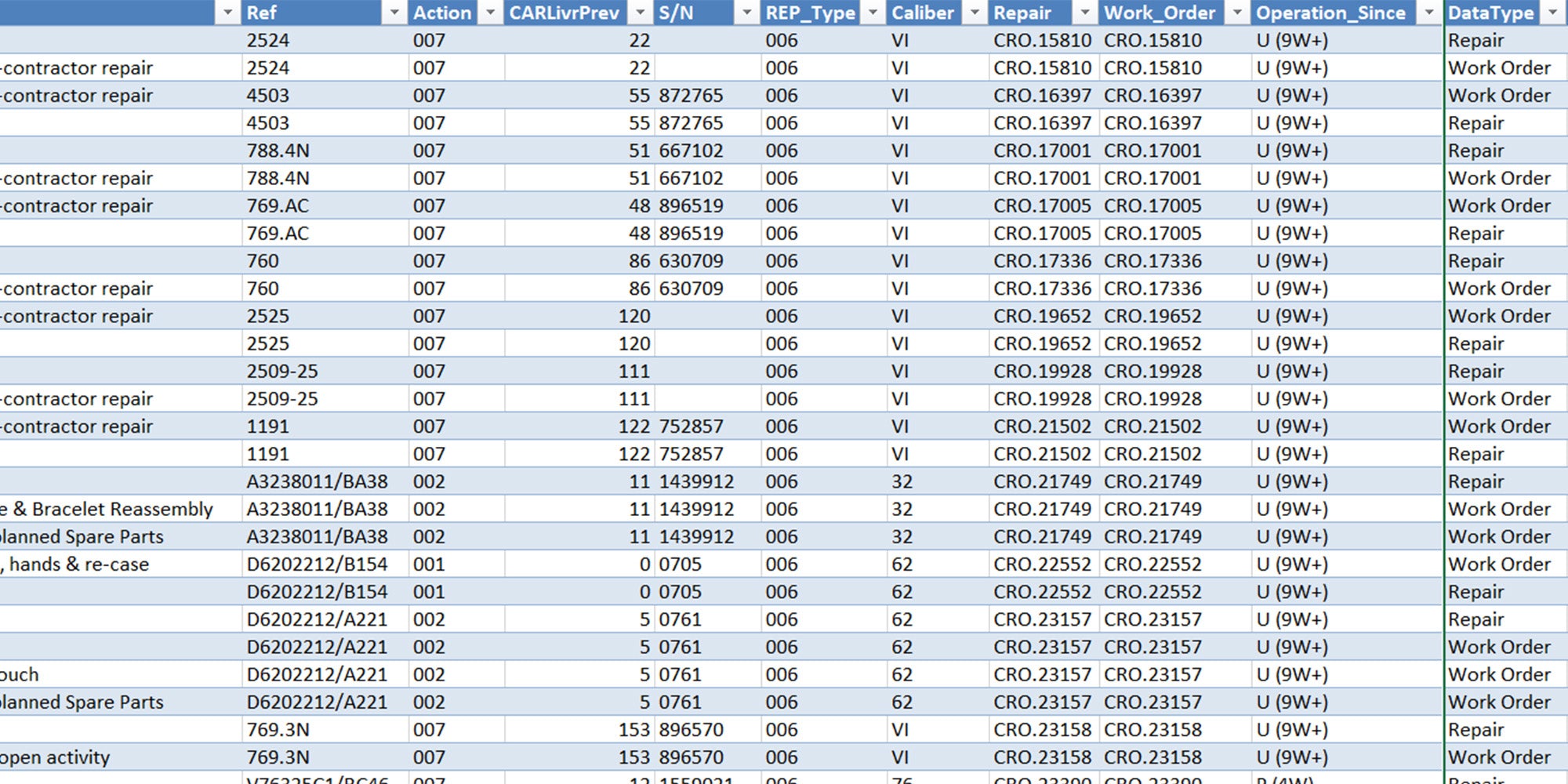
Task: Expand the Repair column filter dropdown
Action: tap(1085, 13)
